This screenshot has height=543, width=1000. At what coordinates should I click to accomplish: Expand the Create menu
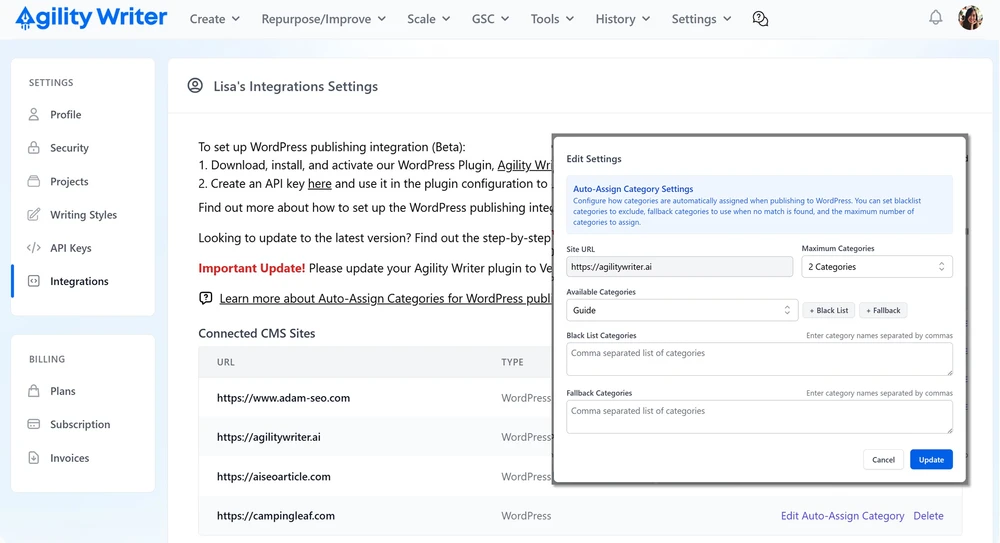point(214,19)
